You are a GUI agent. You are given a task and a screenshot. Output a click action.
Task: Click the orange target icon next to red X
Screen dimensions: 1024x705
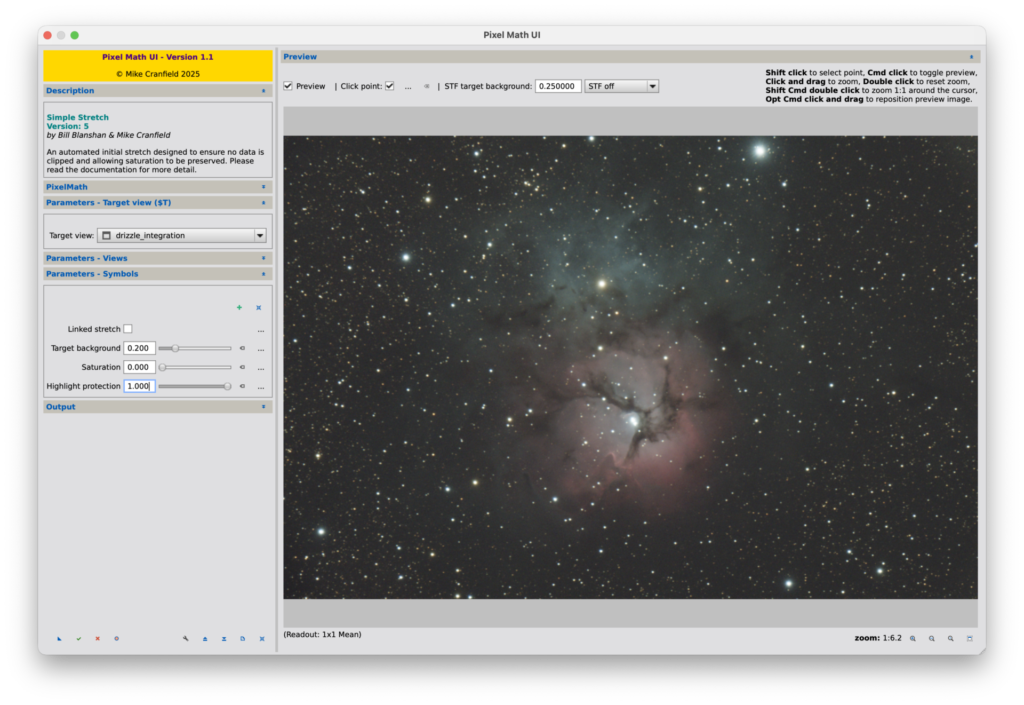(117, 638)
